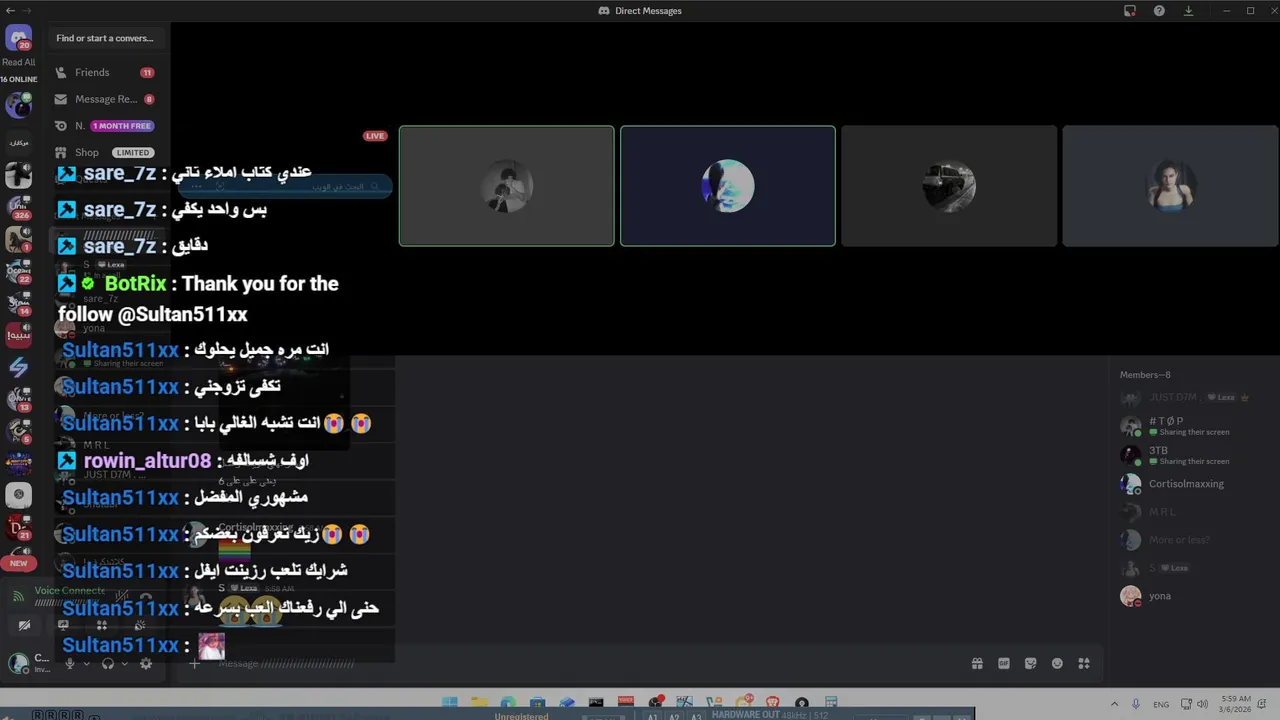This screenshot has width=1280, height=720.
Task: Open Calculator from the taskbar
Action: tap(831, 703)
